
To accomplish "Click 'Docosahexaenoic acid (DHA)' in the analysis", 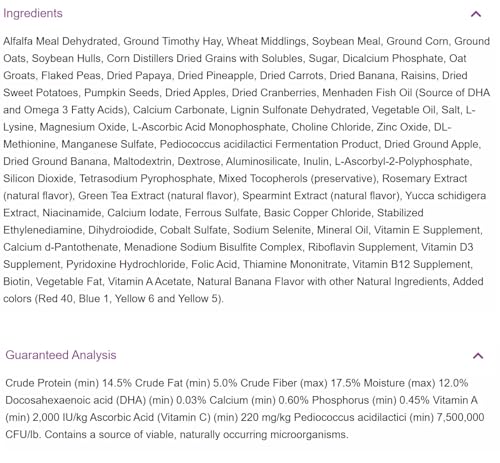I will pyautogui.click(x=76, y=400).
